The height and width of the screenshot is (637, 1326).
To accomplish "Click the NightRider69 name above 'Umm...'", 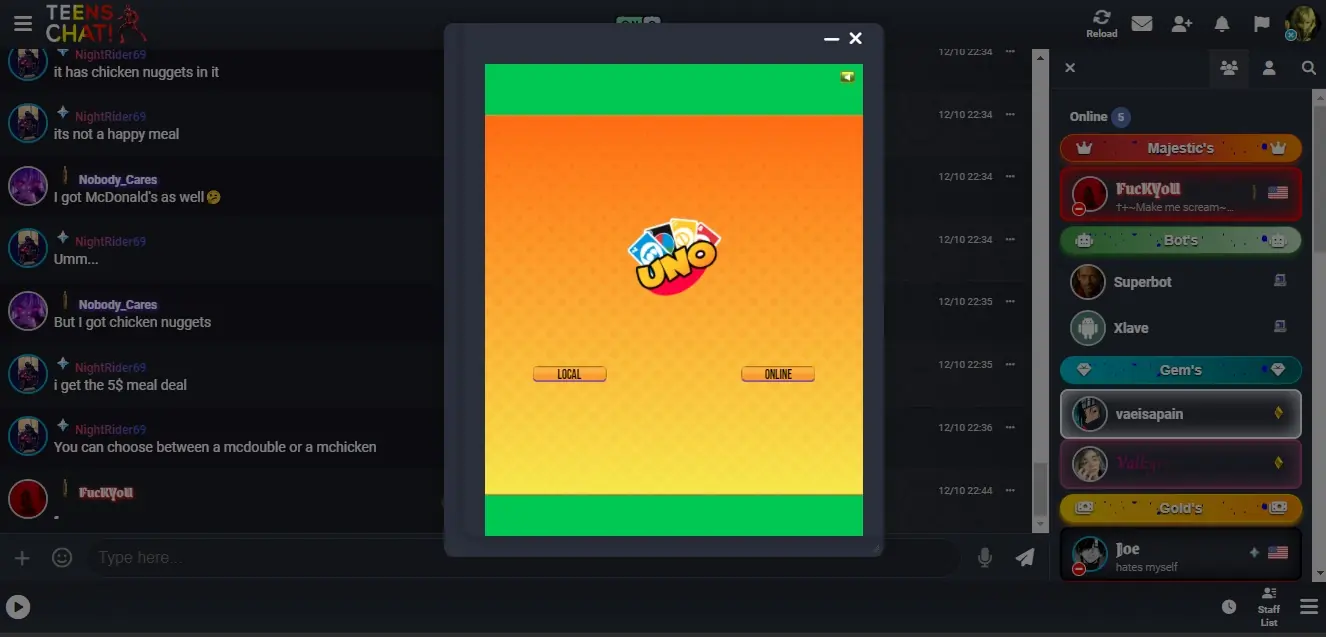I will click(x=110, y=241).
